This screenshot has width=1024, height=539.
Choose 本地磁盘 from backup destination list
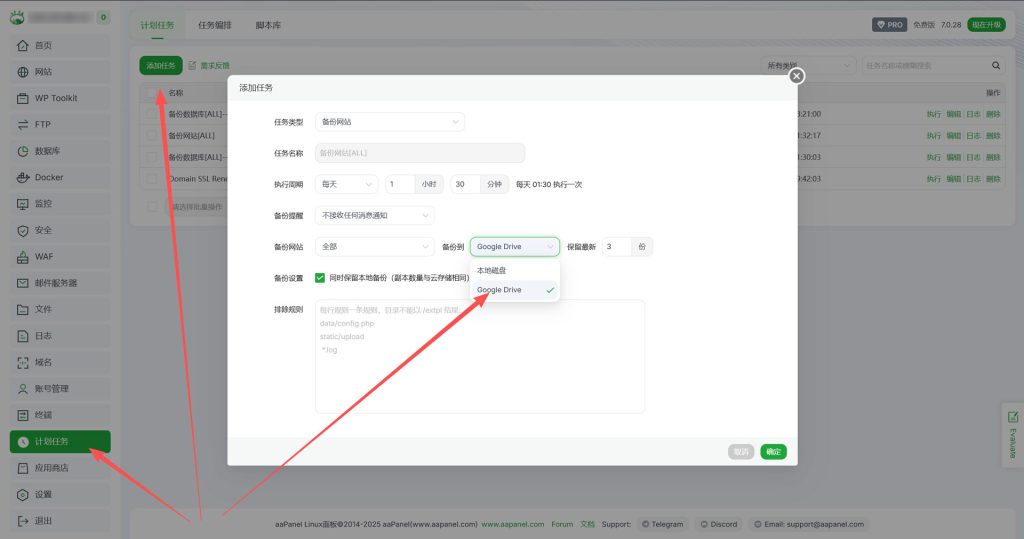coord(498,271)
